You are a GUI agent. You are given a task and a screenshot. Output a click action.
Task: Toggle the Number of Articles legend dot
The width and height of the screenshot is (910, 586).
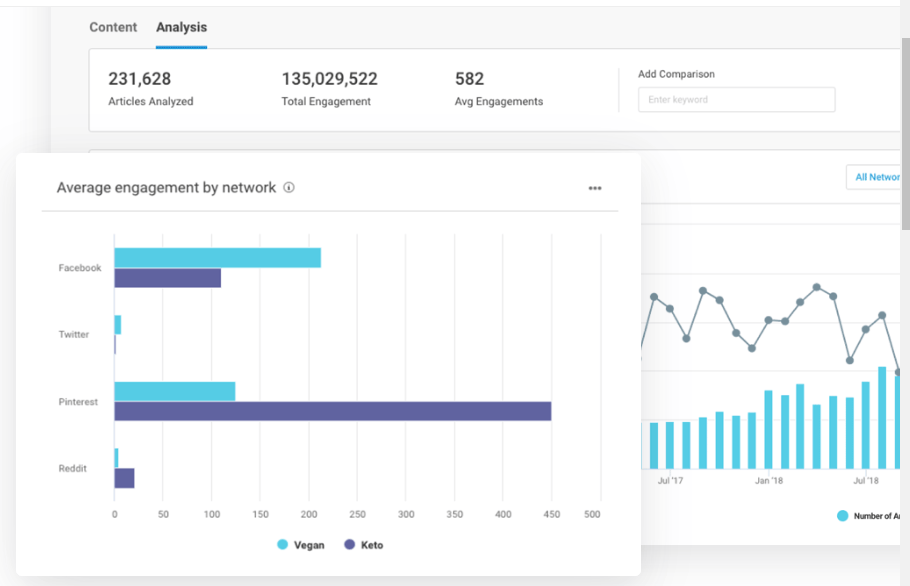coord(843,516)
